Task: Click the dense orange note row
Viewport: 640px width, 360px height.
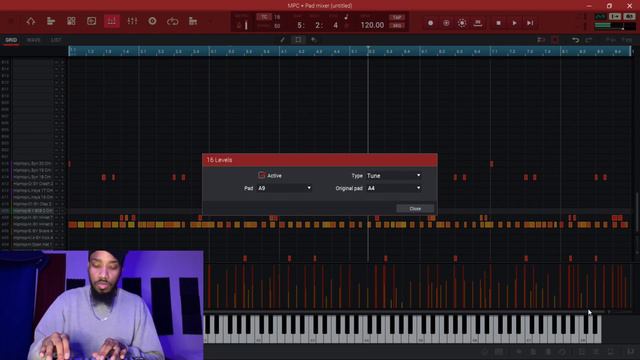Action: [x=349, y=225]
